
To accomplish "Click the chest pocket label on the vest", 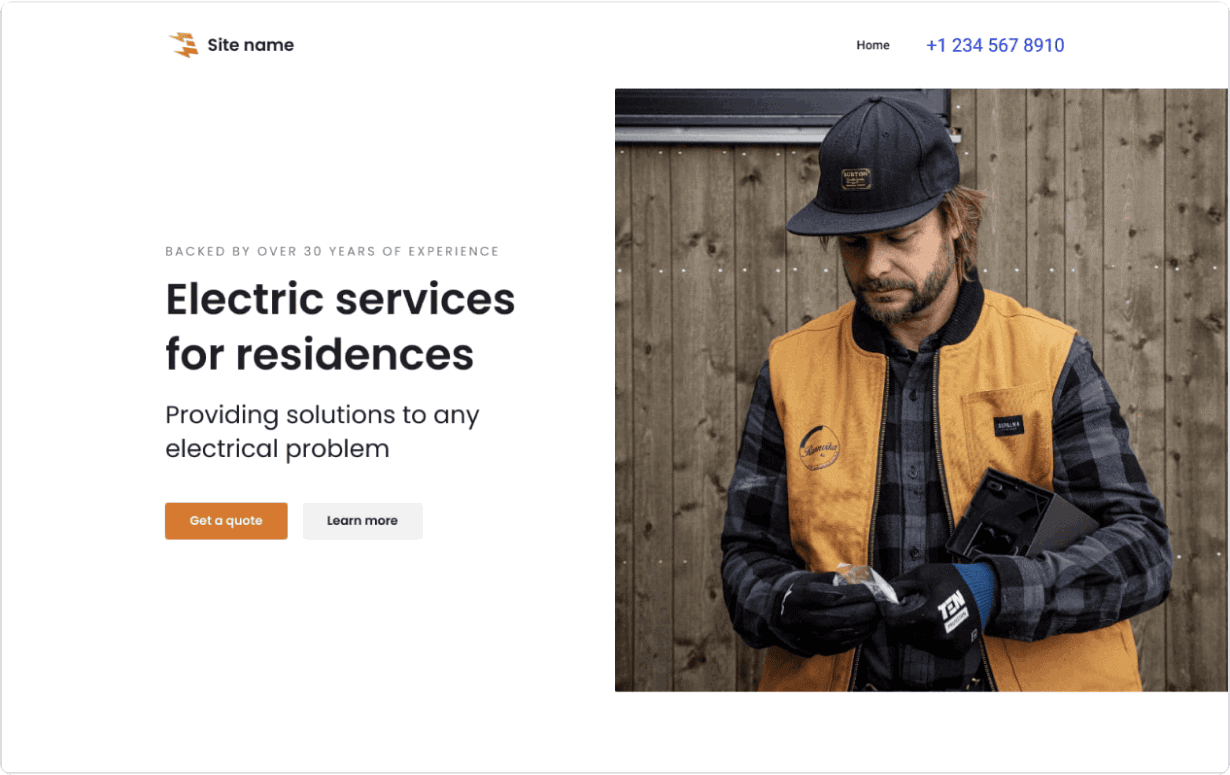I will (x=1009, y=426).
